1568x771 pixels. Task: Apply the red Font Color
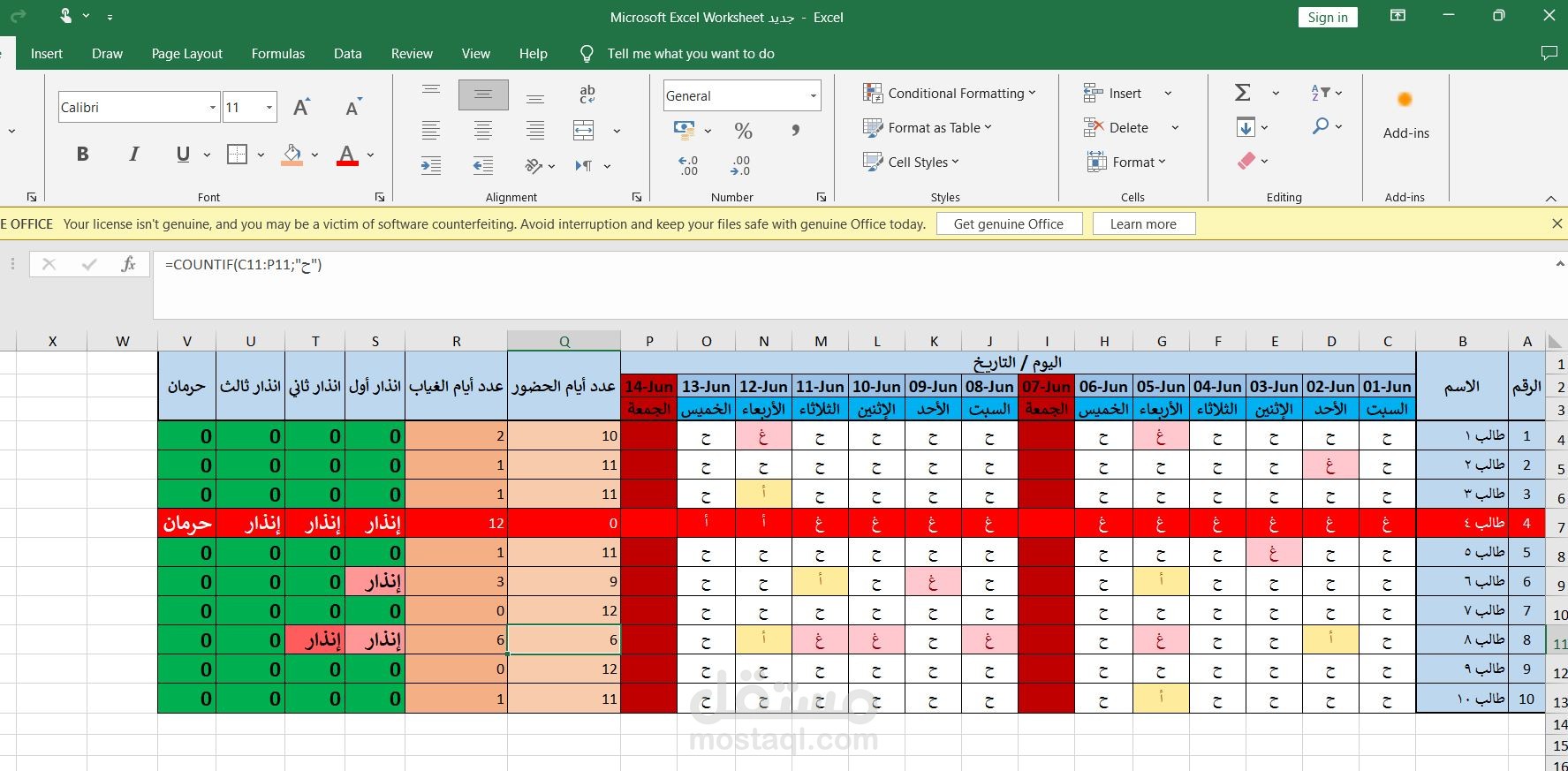point(347,155)
